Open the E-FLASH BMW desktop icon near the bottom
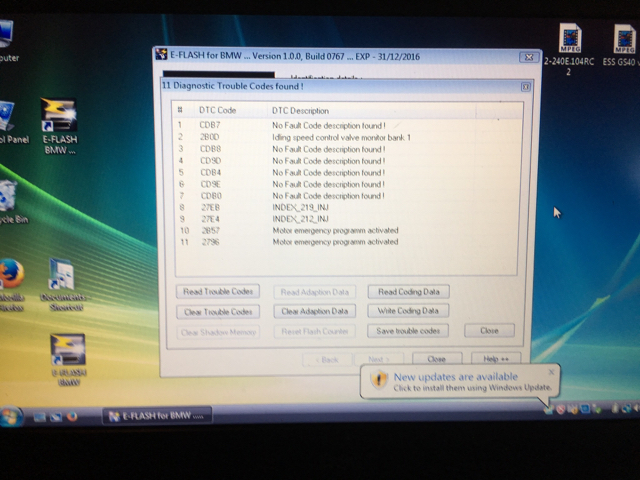 click(x=68, y=360)
